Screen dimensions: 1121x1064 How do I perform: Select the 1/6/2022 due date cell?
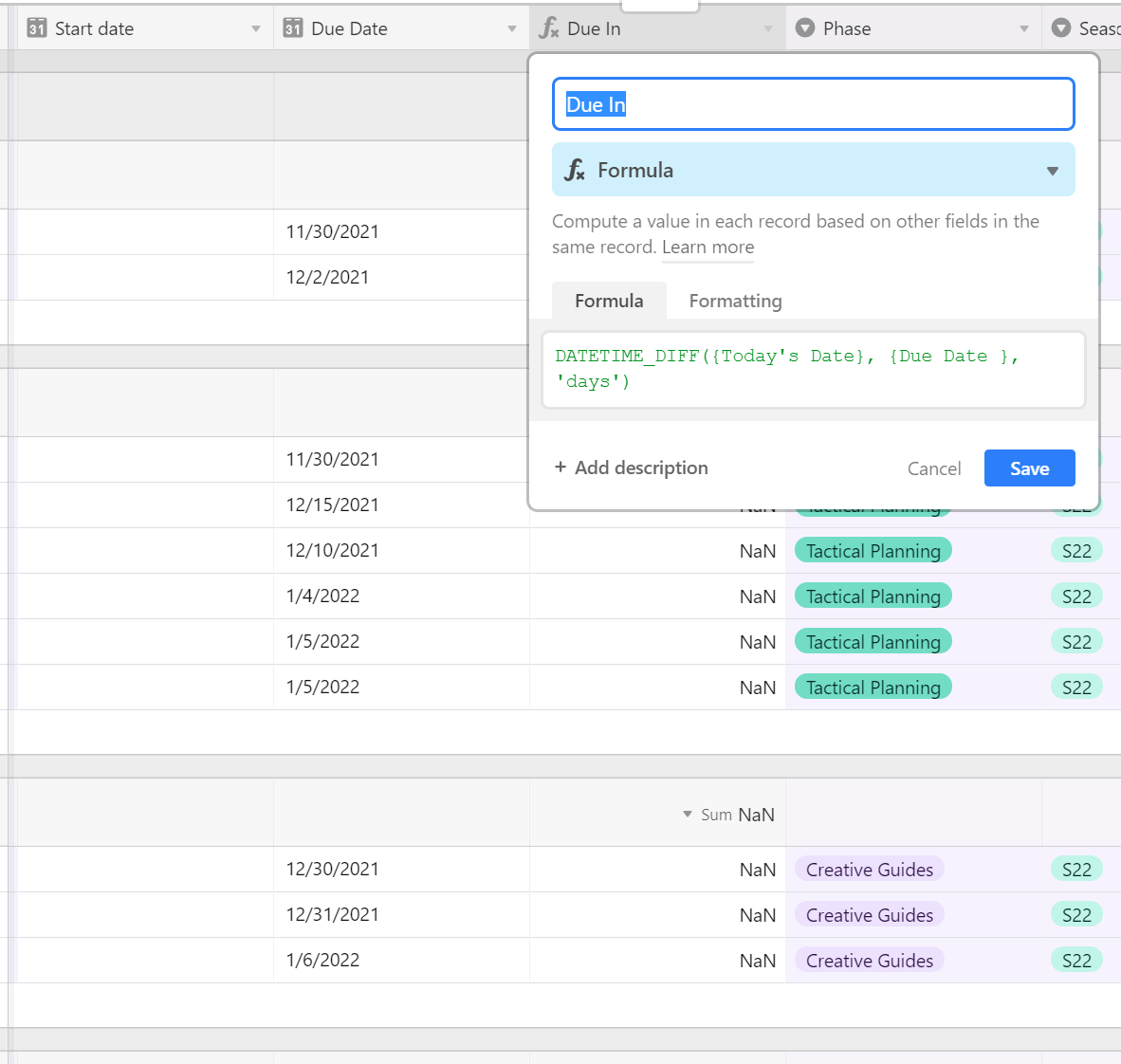coord(402,961)
